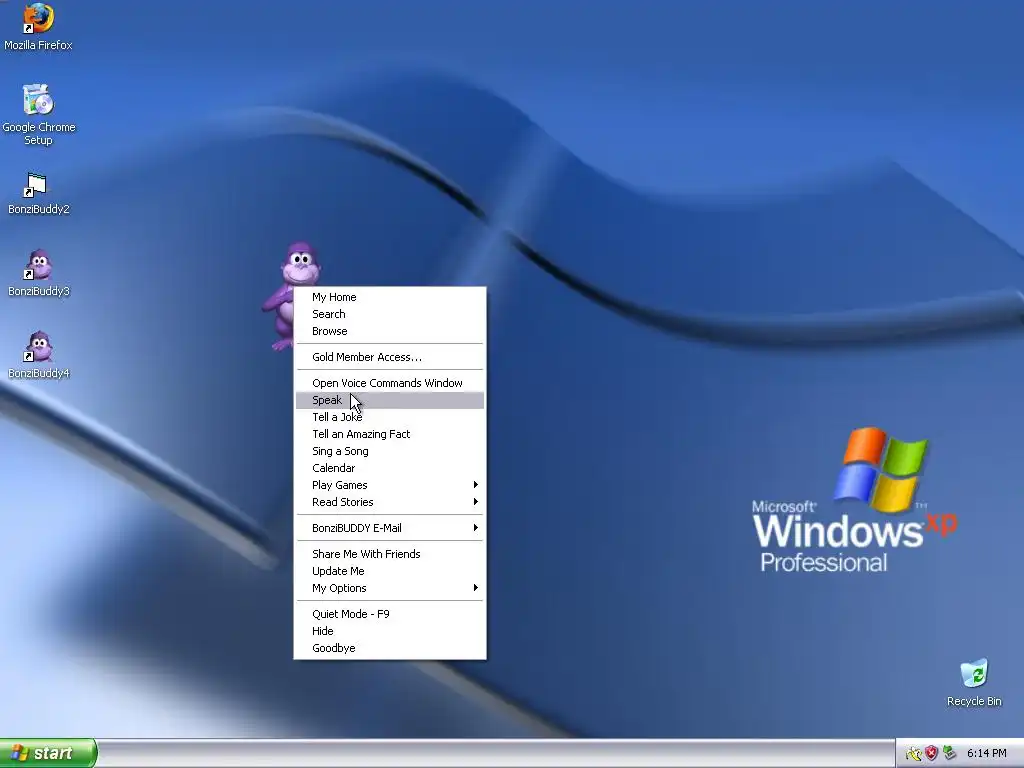Select the BonziBuddy2 desktop shortcut
The image size is (1024, 768).
point(39,193)
